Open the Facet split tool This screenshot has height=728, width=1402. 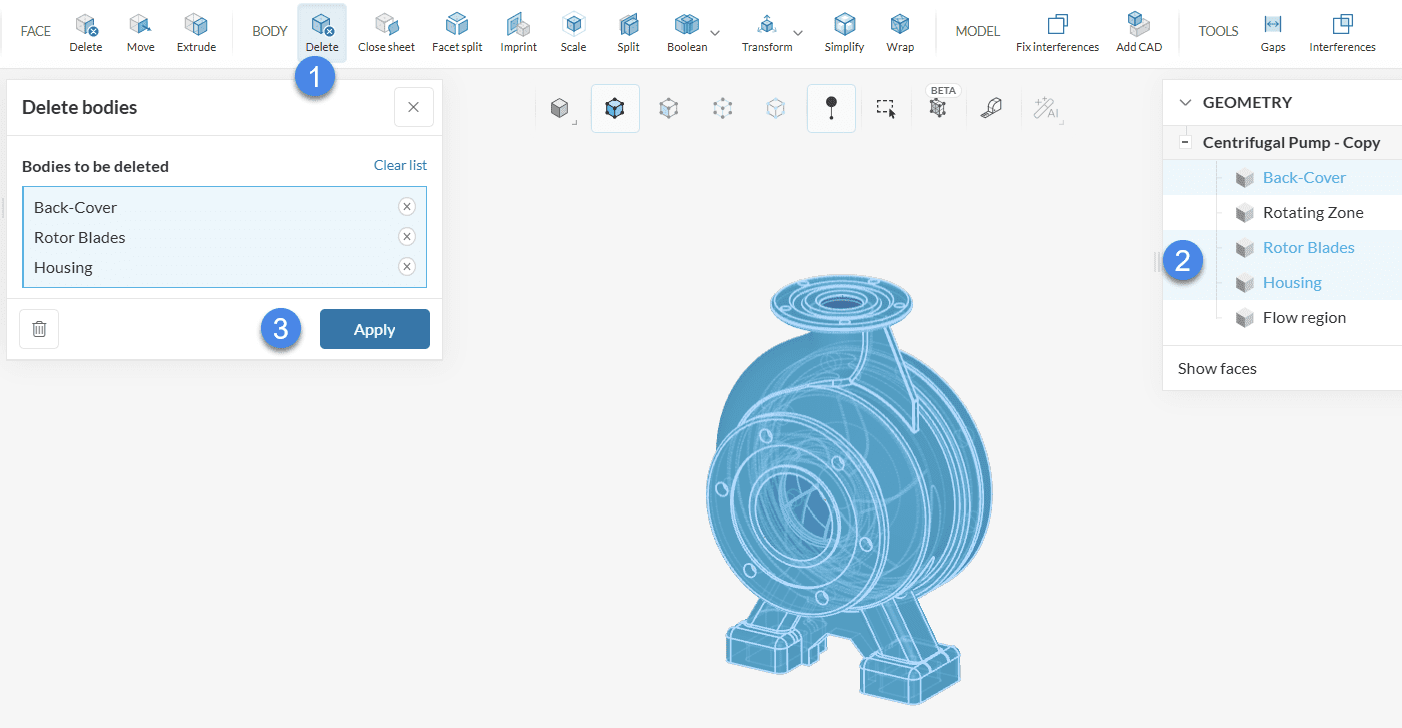point(457,32)
